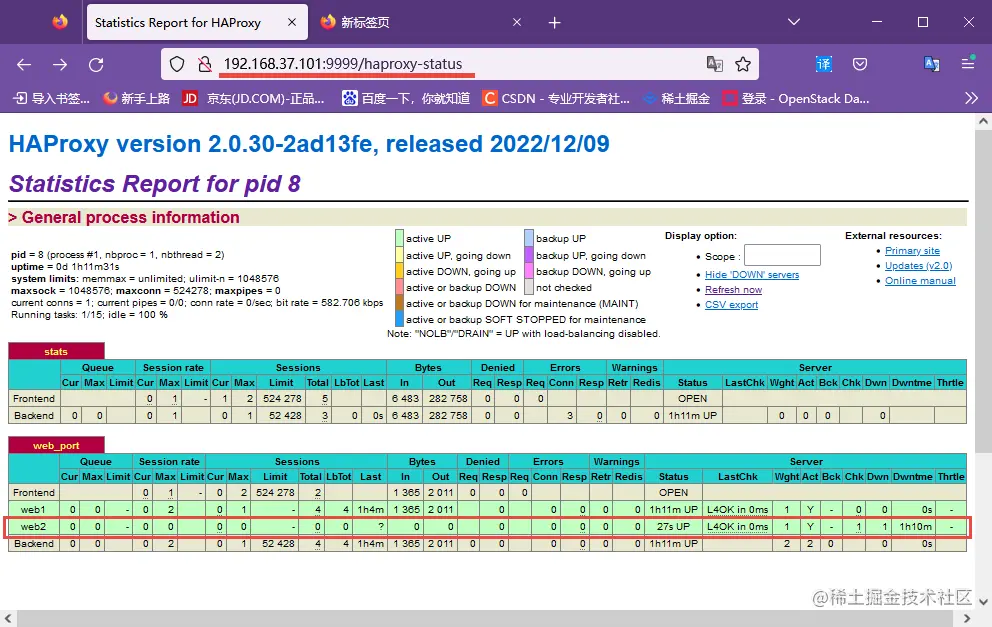Open the OpenStack Dashboard login bookmark
Image resolution: width=992 pixels, height=627 pixels.
(x=796, y=98)
